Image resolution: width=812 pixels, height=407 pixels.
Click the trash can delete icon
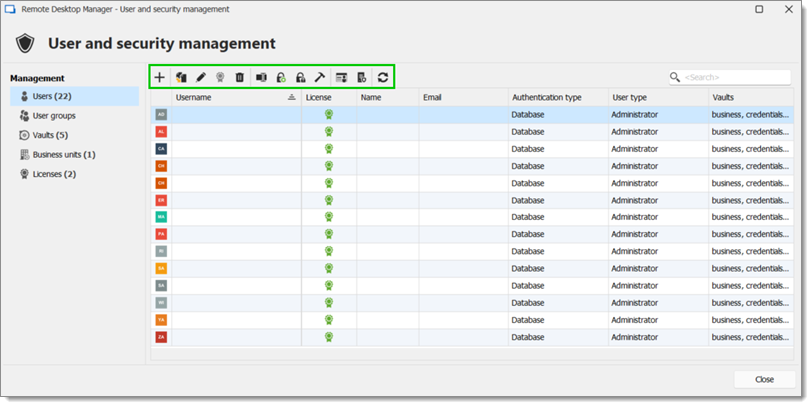239,77
